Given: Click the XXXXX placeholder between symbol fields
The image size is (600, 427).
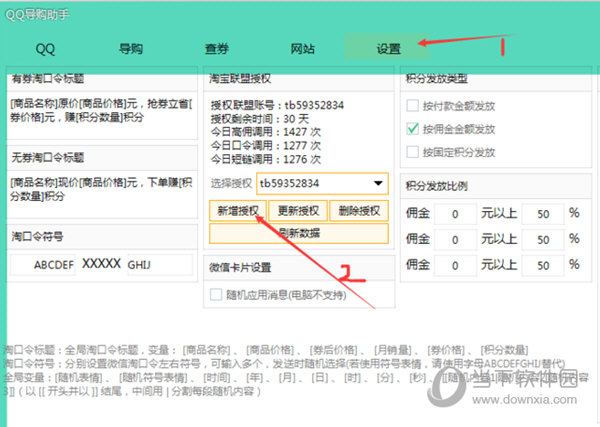Looking at the screenshot, I should (101, 263).
